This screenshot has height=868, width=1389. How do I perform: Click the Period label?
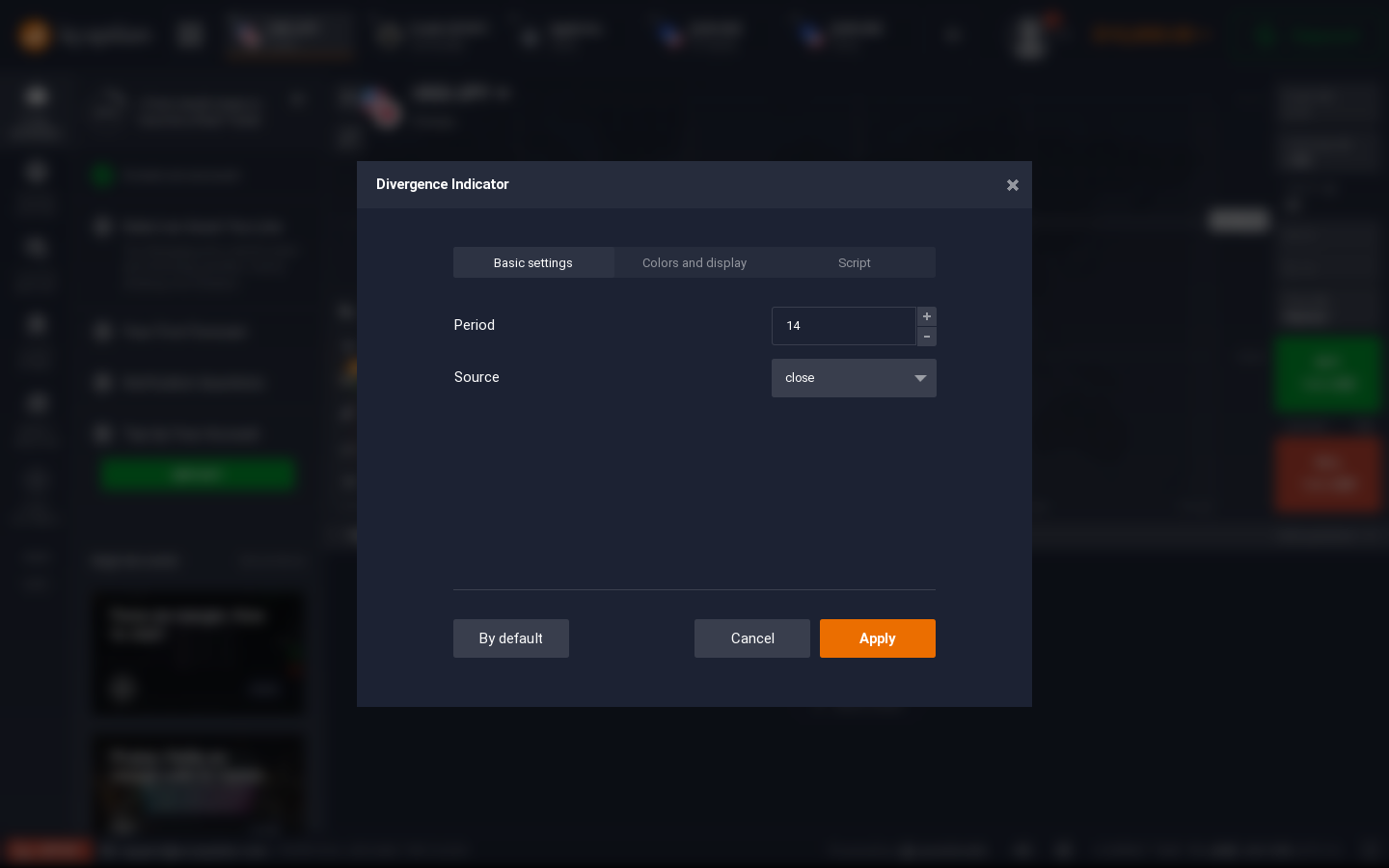pyautogui.click(x=475, y=325)
